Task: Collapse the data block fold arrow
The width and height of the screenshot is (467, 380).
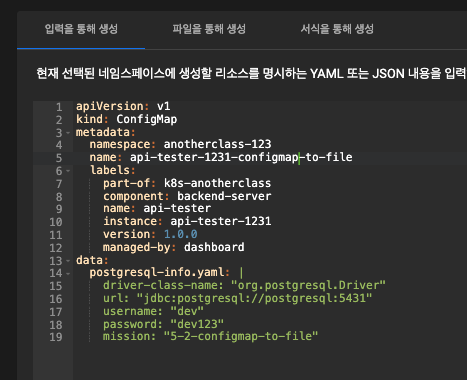Action: tap(68, 260)
